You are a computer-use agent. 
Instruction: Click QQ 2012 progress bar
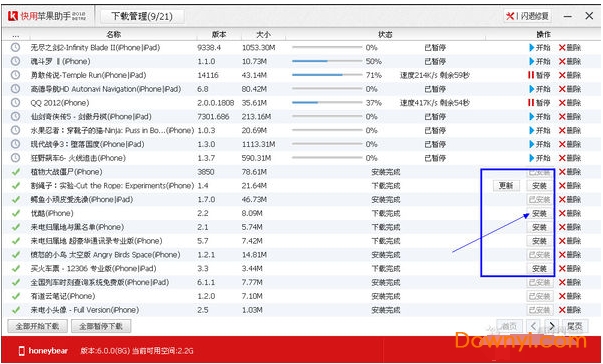[327, 103]
